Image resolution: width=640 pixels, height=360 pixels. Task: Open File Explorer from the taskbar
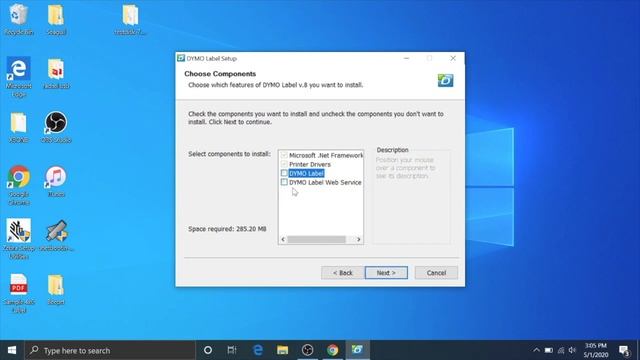click(x=282, y=350)
